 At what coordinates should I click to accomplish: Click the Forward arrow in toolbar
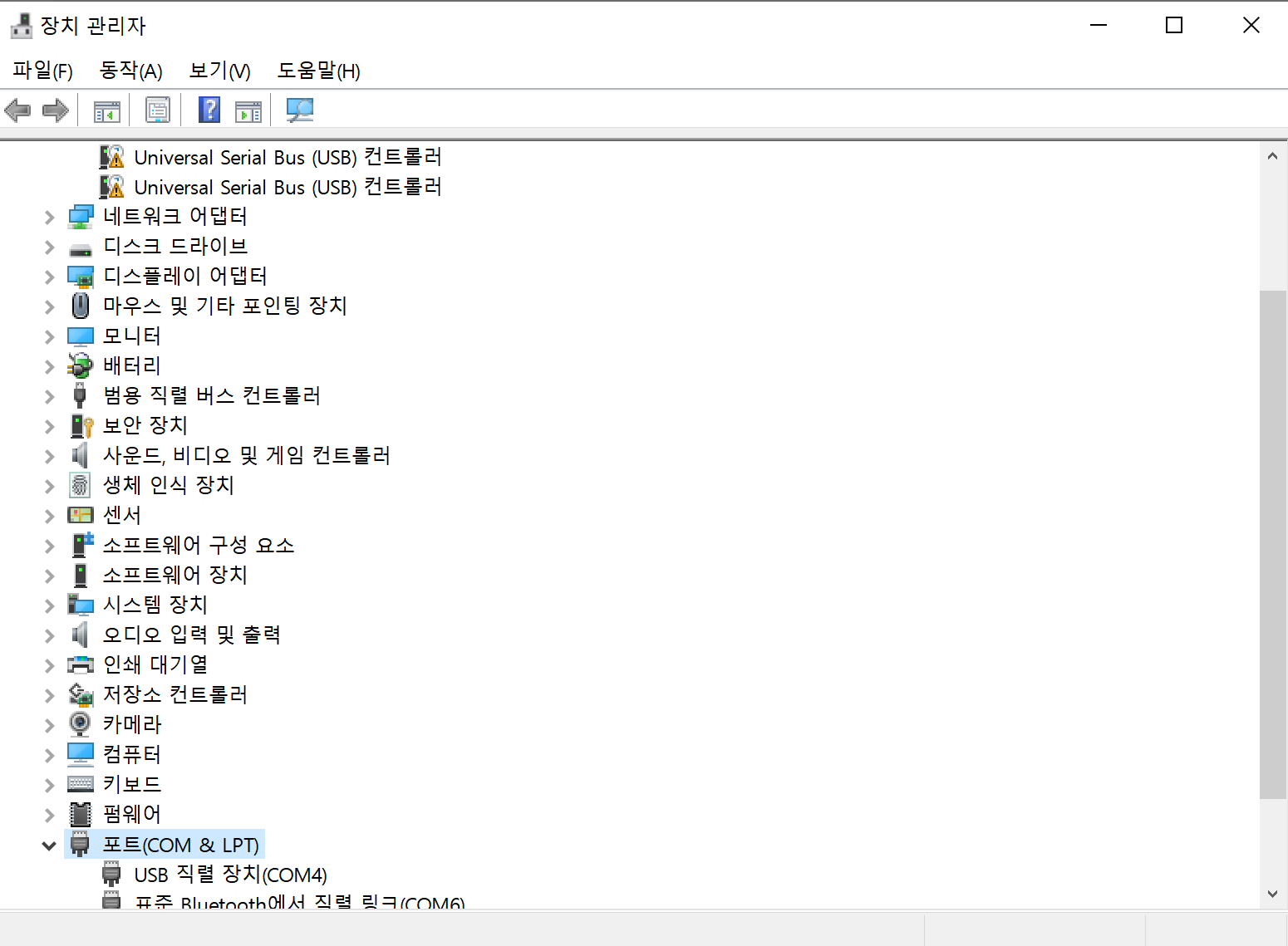click(x=56, y=110)
